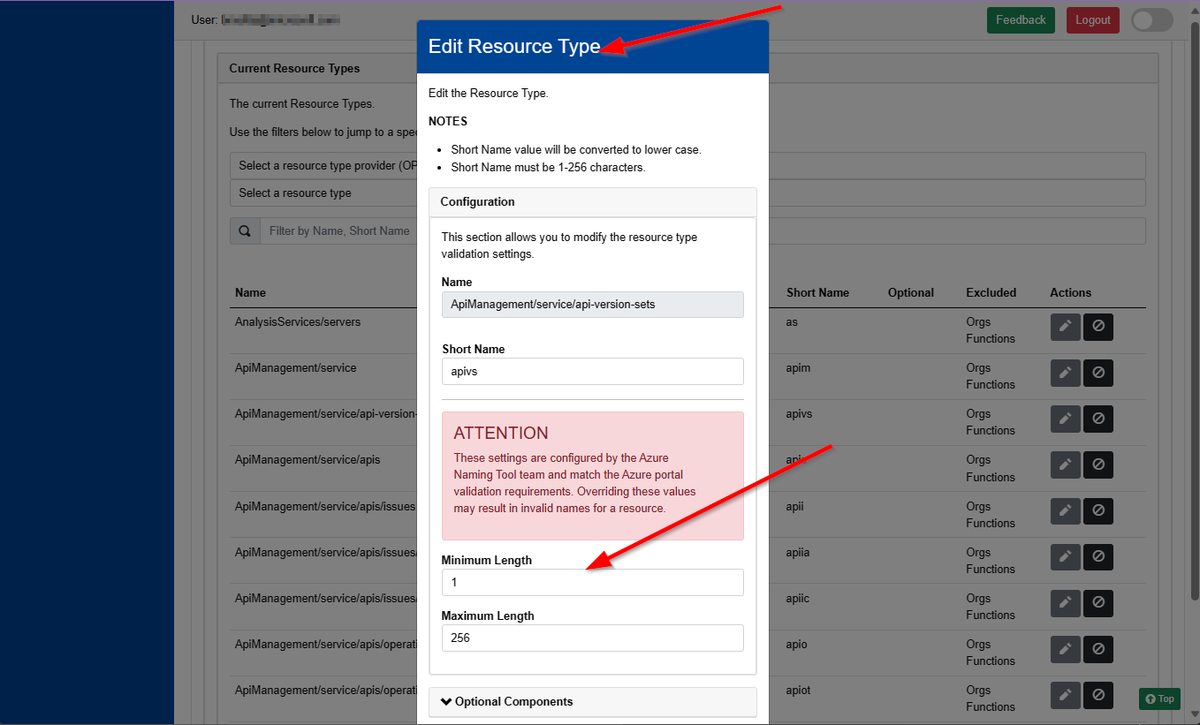Image resolution: width=1200 pixels, height=725 pixels.
Task: Edit pencil icon for apio row
Action: (x=1065, y=649)
